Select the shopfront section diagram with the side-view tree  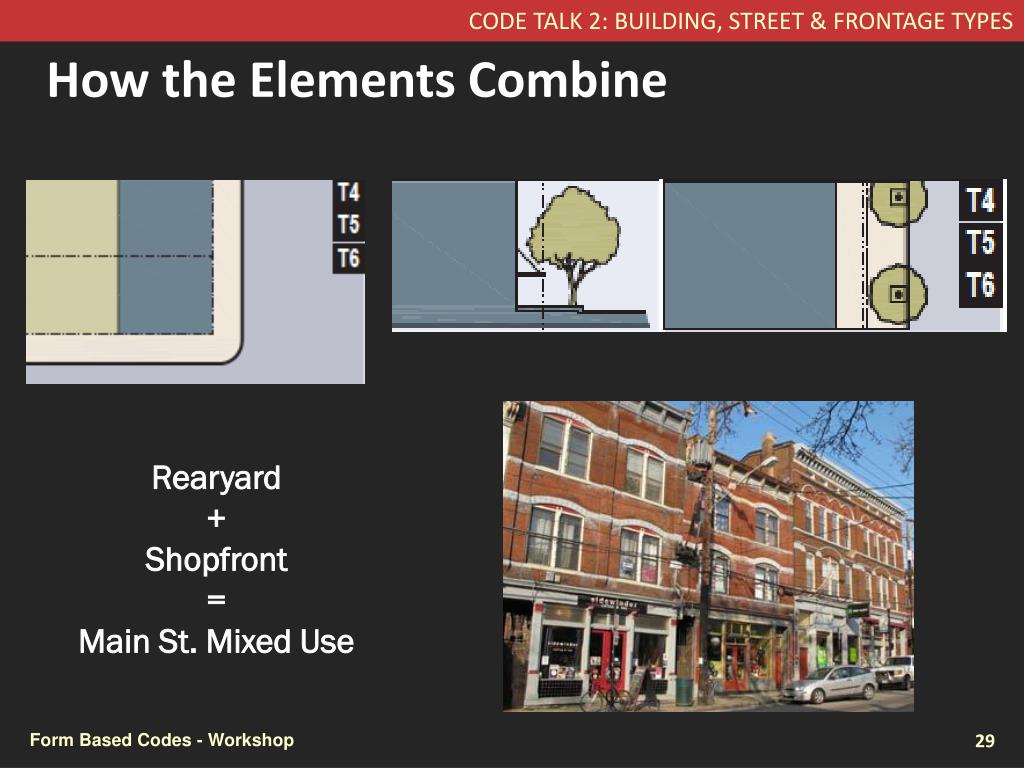click(x=526, y=256)
